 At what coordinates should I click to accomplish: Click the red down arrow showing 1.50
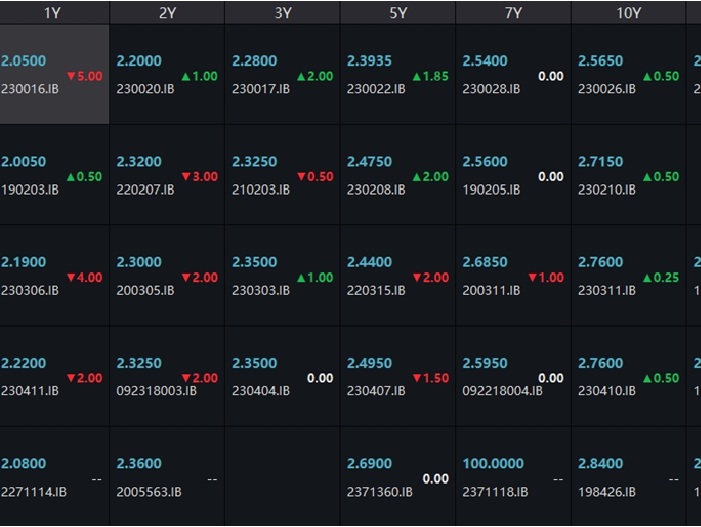[430, 379]
